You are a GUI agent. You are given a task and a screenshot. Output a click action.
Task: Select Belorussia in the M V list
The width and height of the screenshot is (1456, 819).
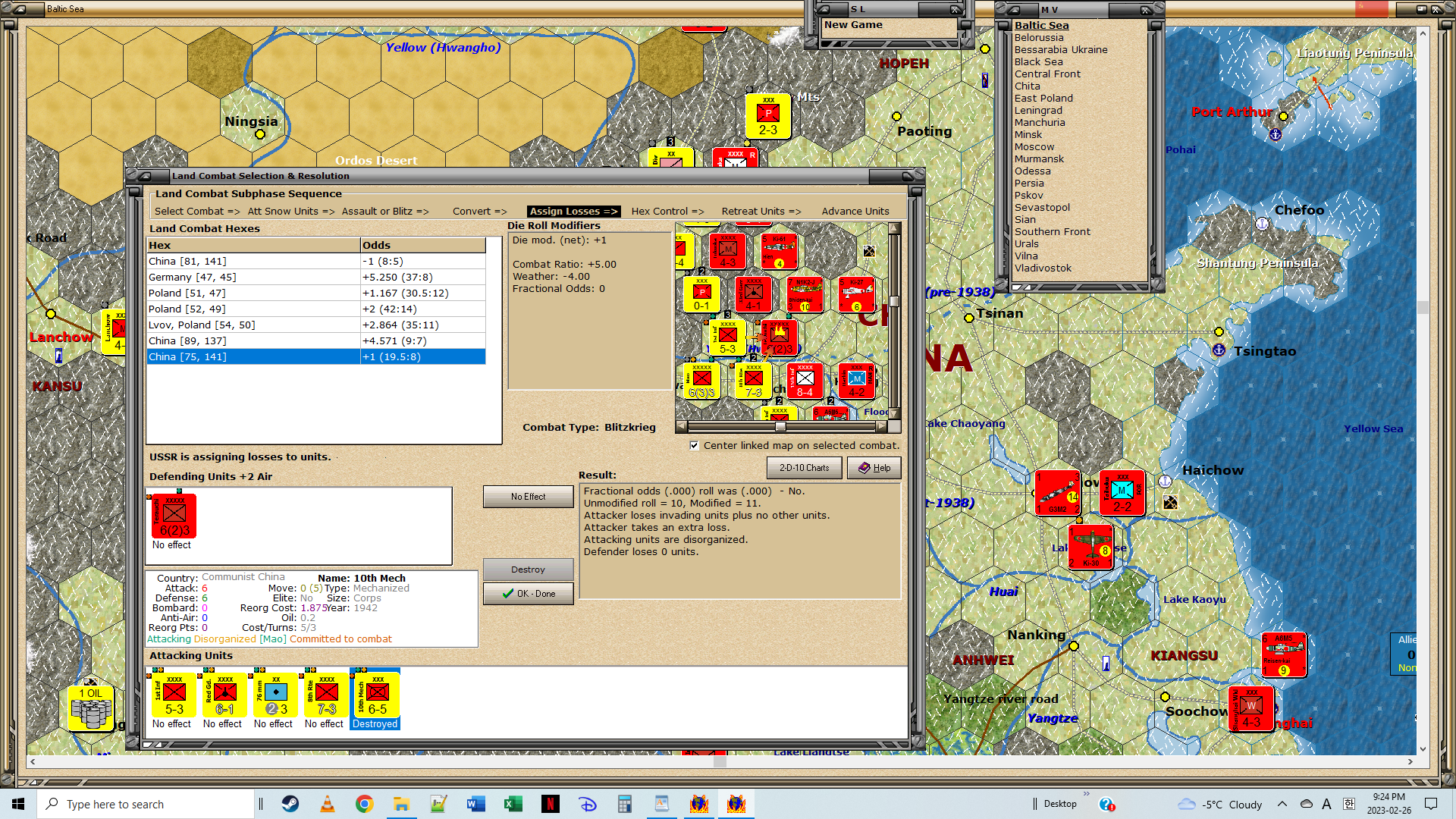coord(1039,37)
